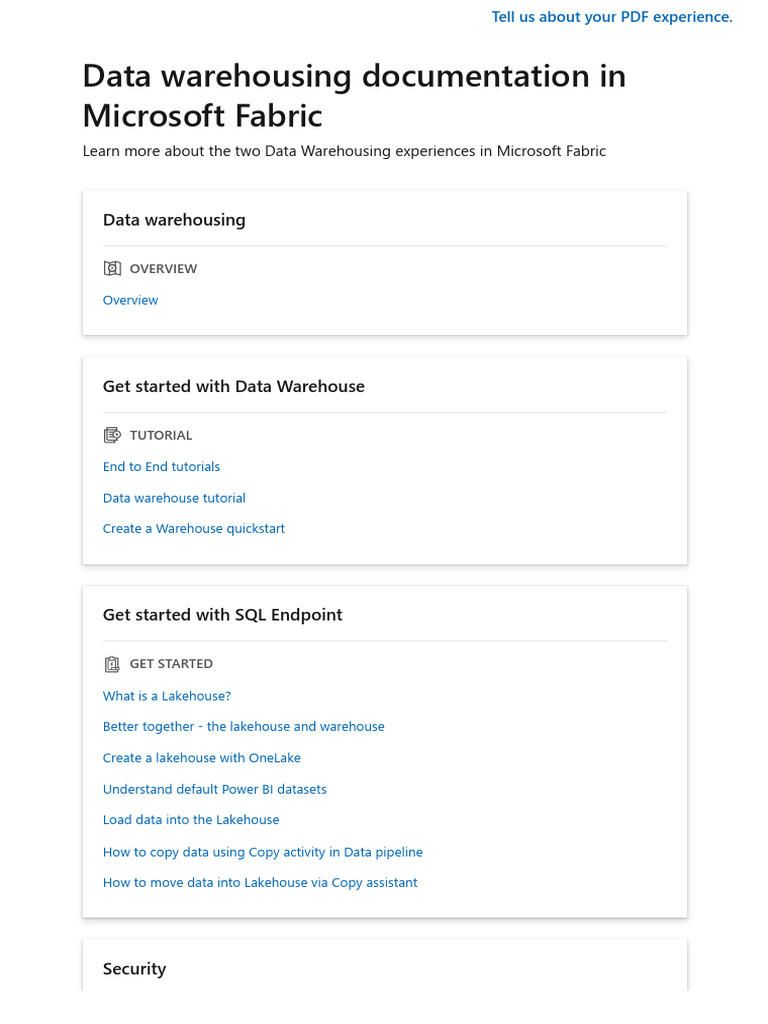Click the Tutorial section icon
Screen dimensions: 768x1024
coord(112,435)
